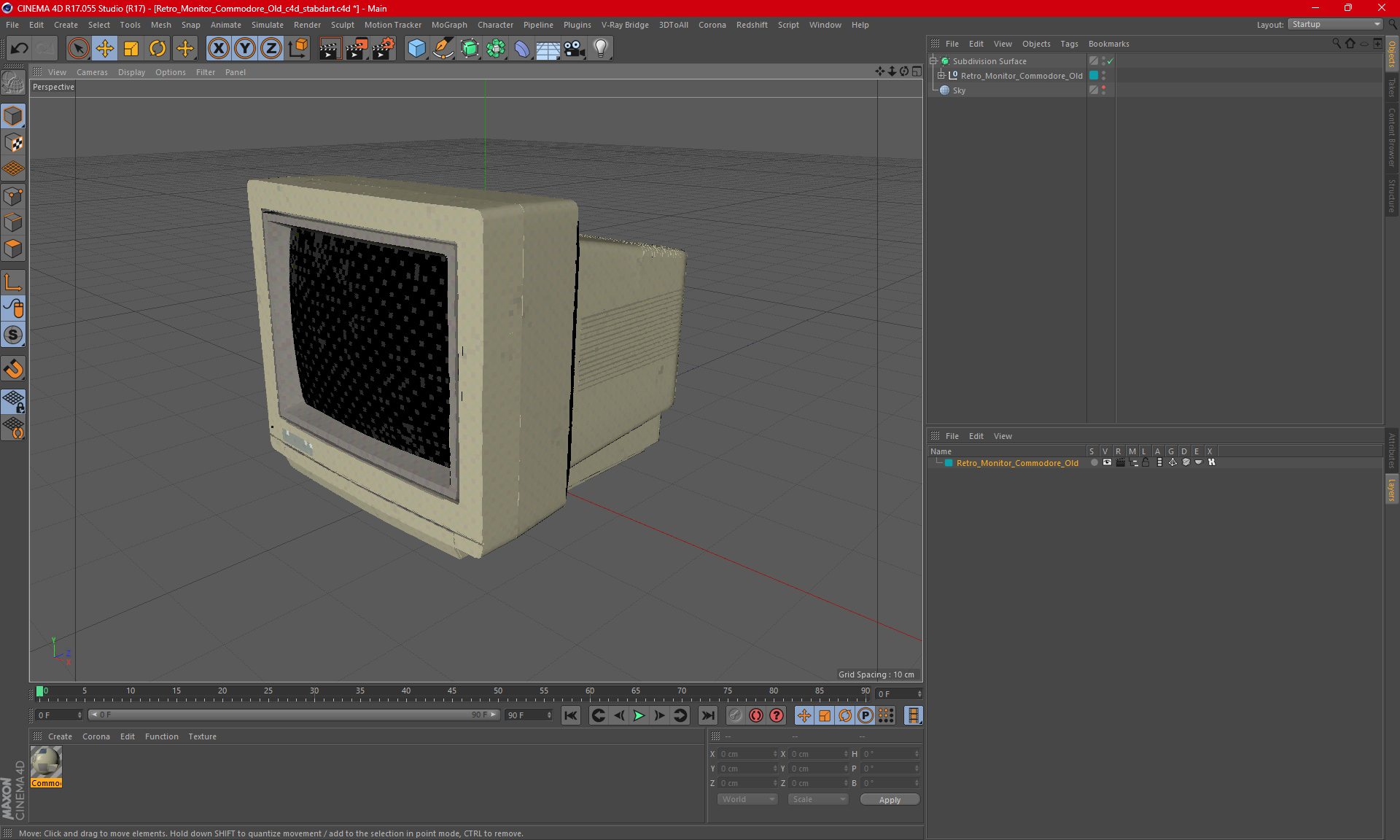This screenshot has height=840, width=1400.
Task: Click Retro_Monitor_Commodore_Old layer color swatch in Objects
Action: coord(1094,76)
